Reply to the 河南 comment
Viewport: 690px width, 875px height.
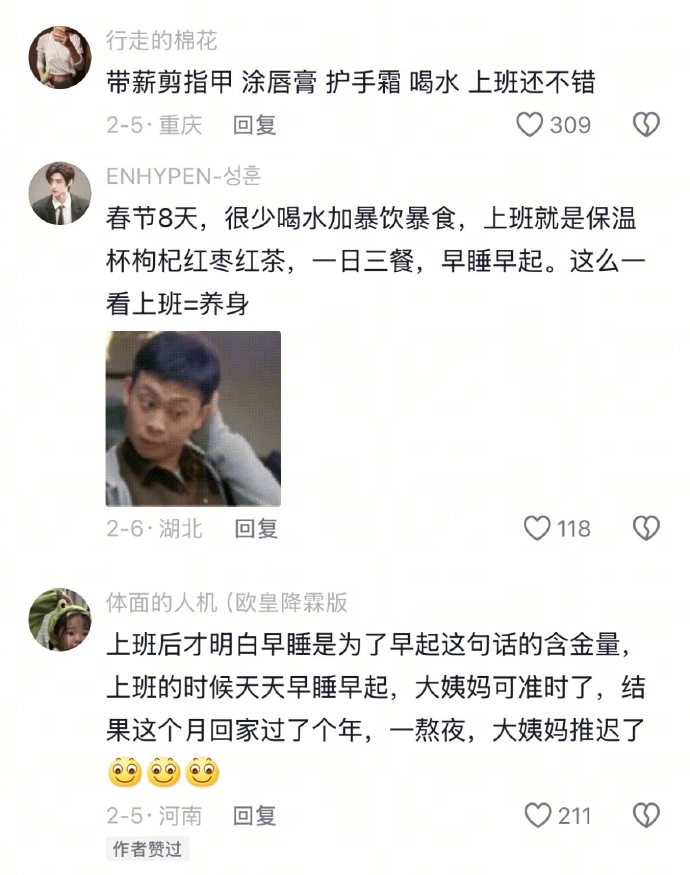[x=255, y=815]
